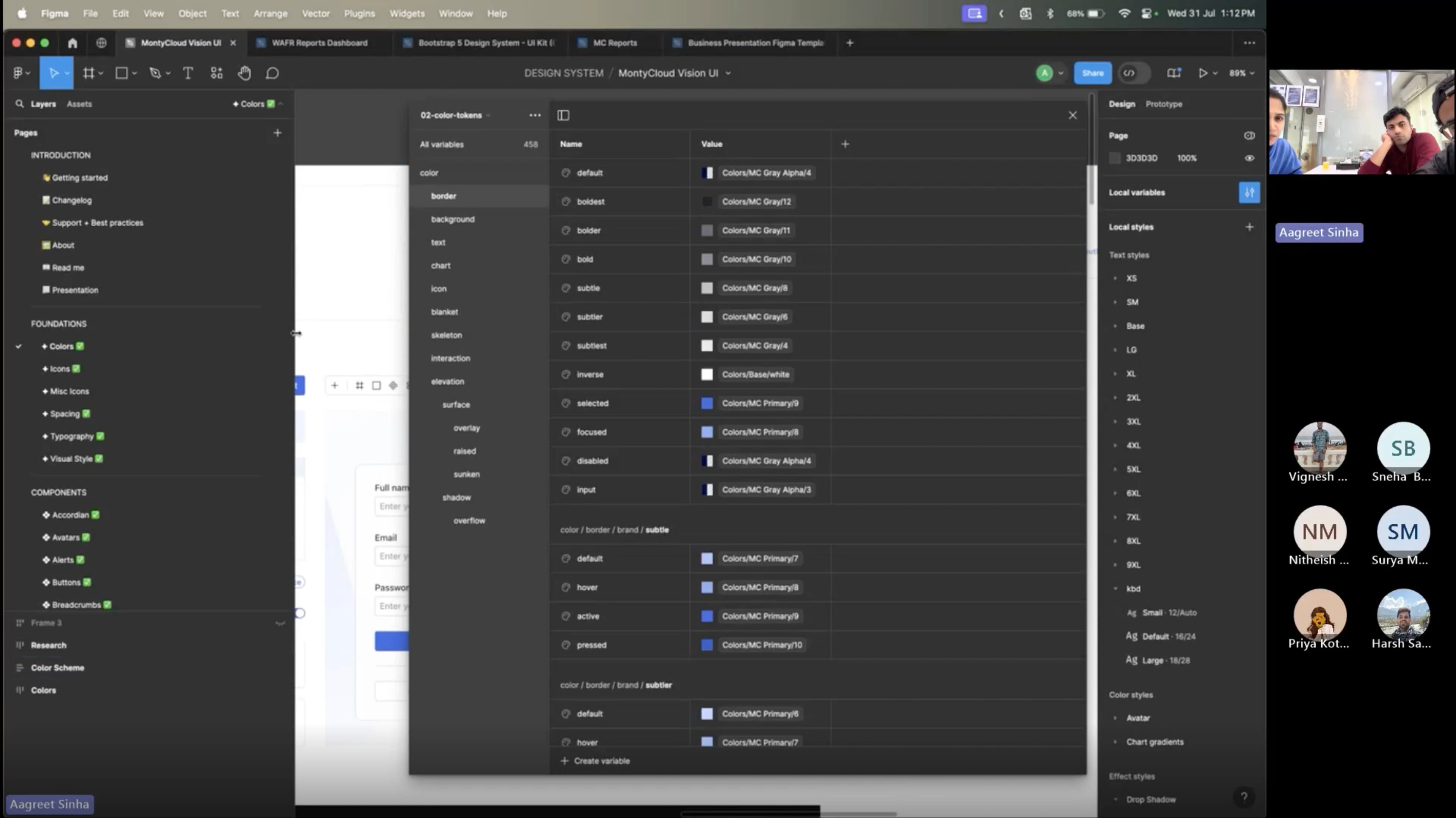
Task: Click Colors/MC Primary/9 swatch for 'selected'
Action: click(706, 403)
